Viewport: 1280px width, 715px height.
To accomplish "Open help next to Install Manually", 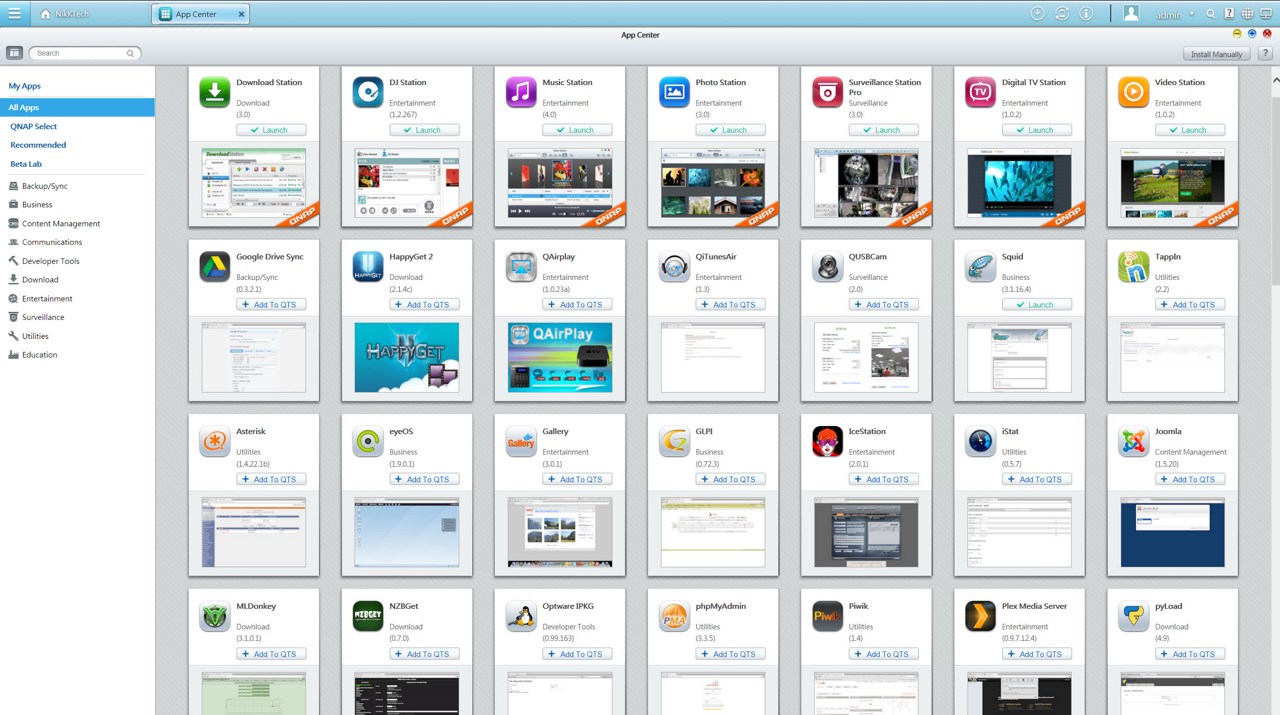I will [x=1265, y=54].
